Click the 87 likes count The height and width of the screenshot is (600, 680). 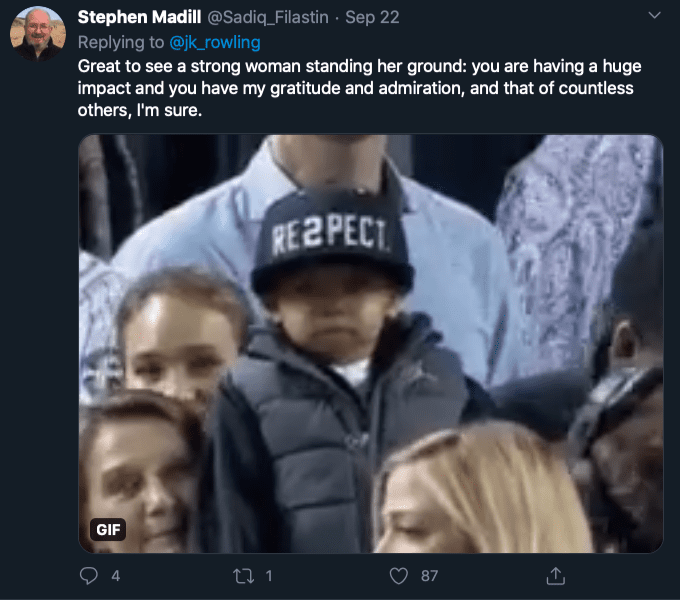(x=430, y=576)
